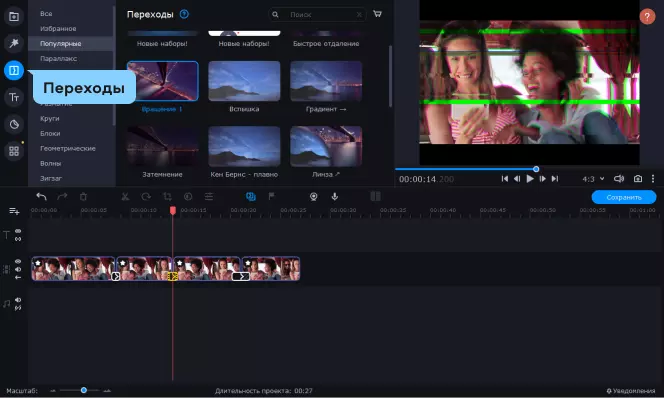
Task: Select the scissors cut tool
Action: [125, 196]
